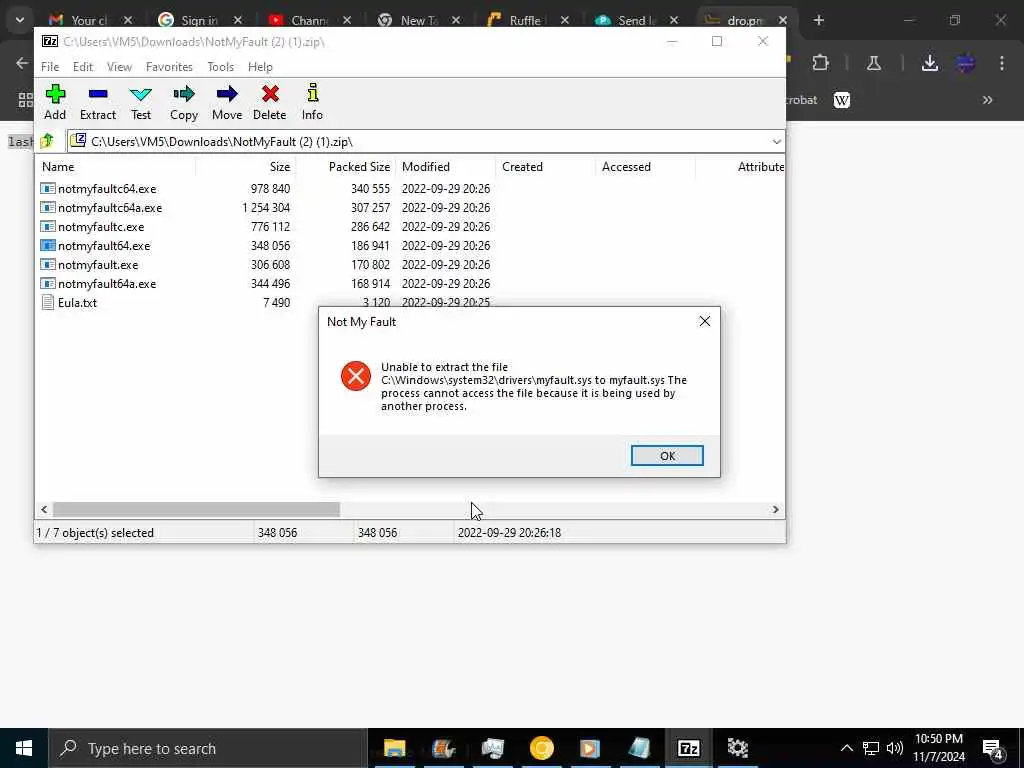Click the Test archive toolbar icon
Screen dimensions: 1024x768
click(x=140, y=103)
